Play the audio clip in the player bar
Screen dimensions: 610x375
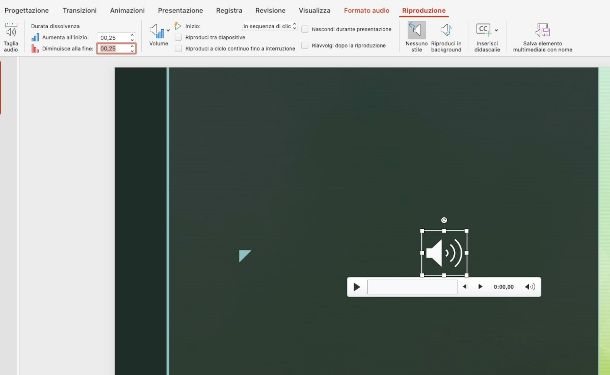(357, 287)
